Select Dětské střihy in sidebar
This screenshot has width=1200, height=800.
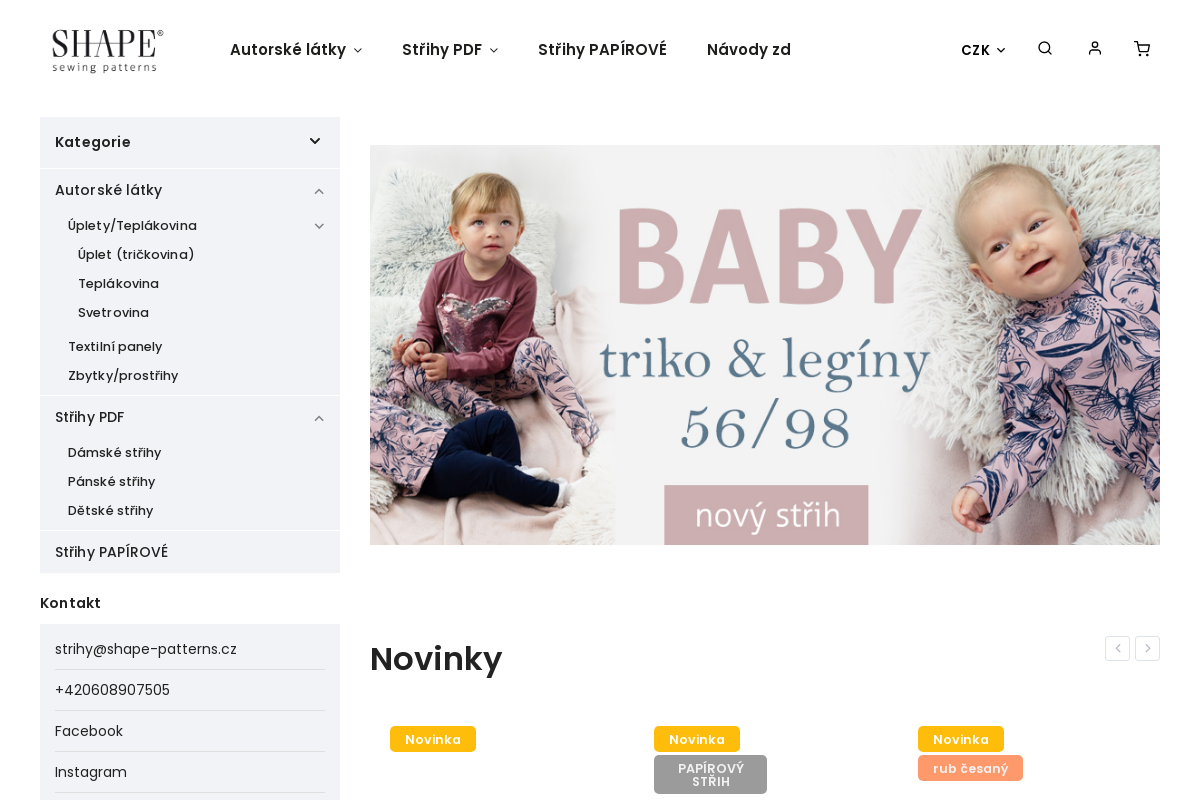pos(111,511)
